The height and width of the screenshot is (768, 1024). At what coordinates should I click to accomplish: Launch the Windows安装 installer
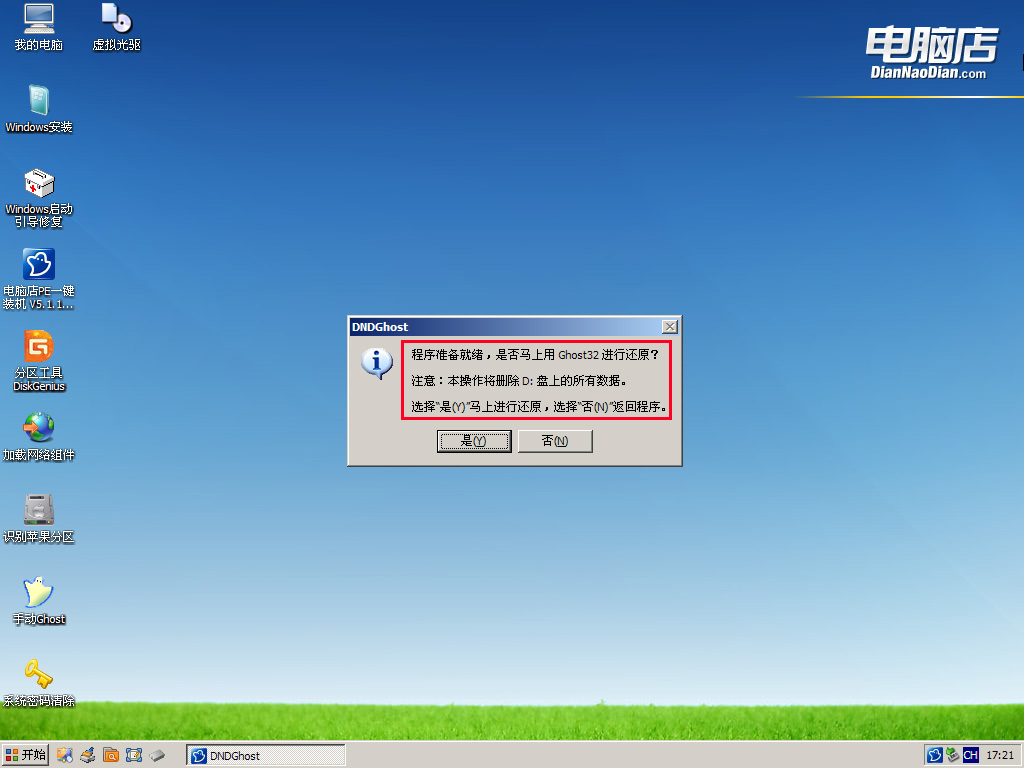coord(38,105)
